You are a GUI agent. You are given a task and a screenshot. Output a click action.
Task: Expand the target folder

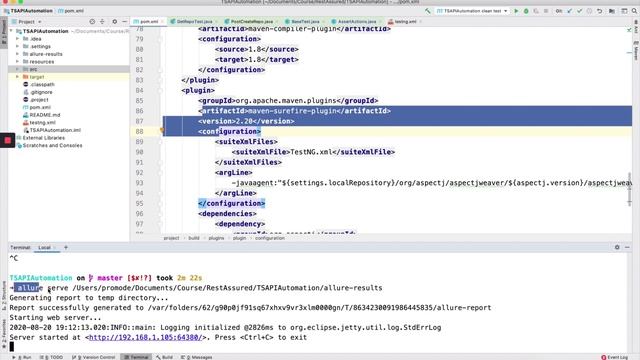point(18,77)
